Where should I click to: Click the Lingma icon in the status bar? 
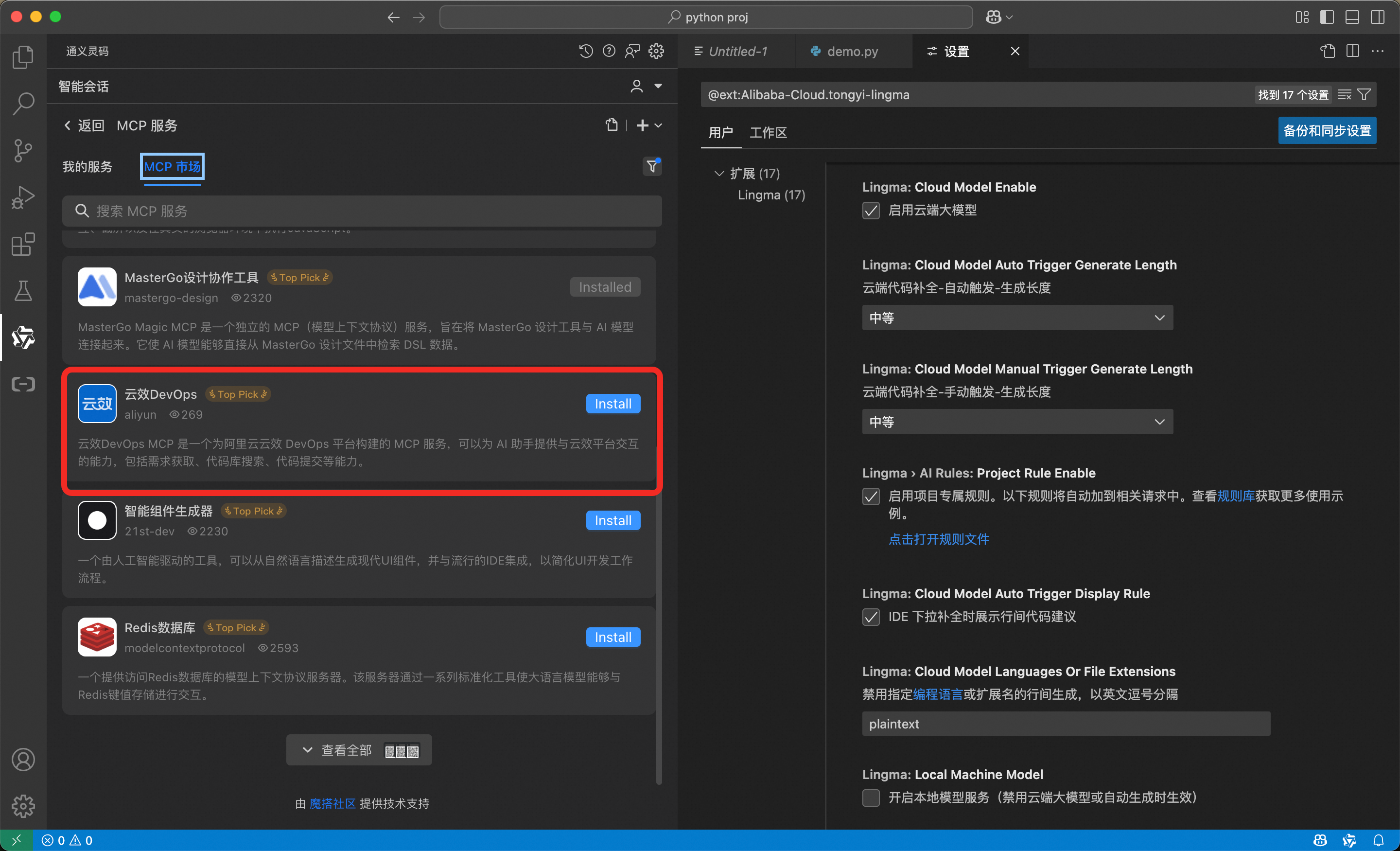coord(1349,840)
